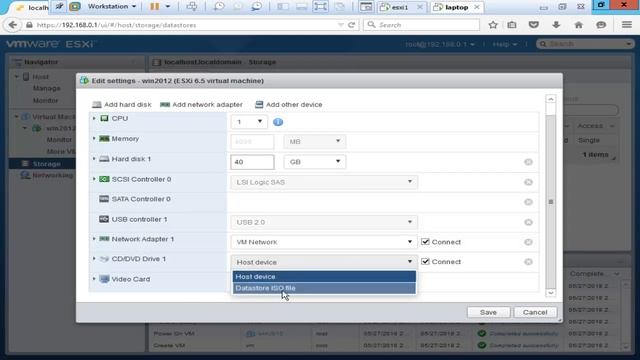
Task: Select Manage under Host in Navigator
Action: (47, 88)
